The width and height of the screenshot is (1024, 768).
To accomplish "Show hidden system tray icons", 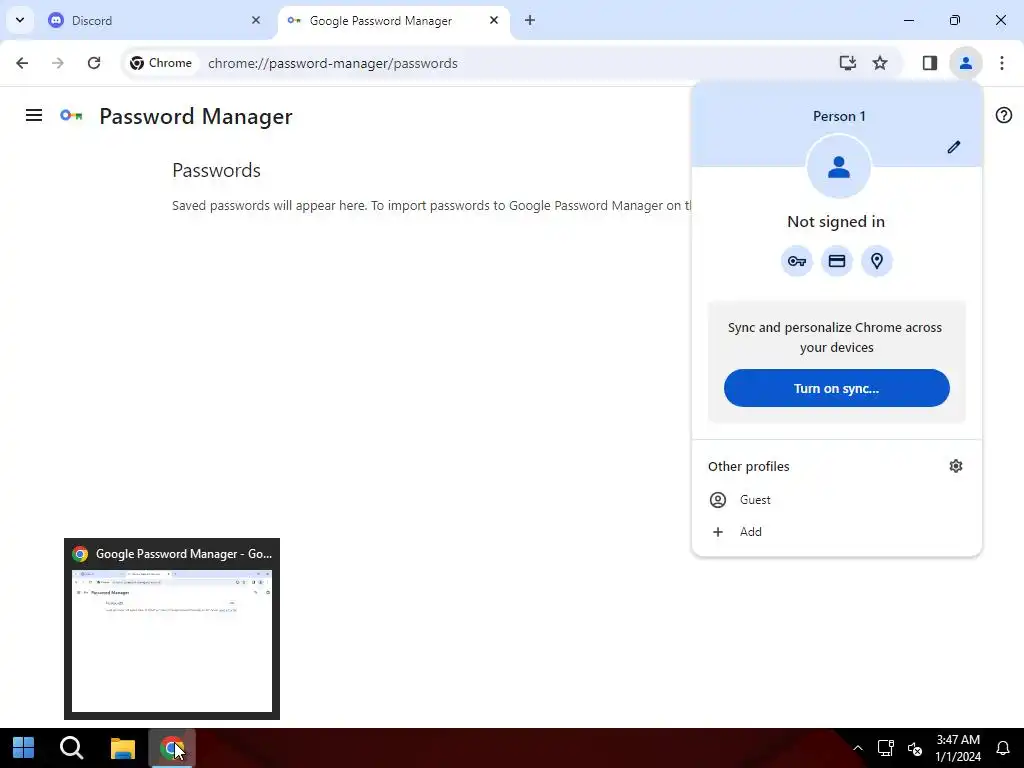I will pyautogui.click(x=858, y=748).
